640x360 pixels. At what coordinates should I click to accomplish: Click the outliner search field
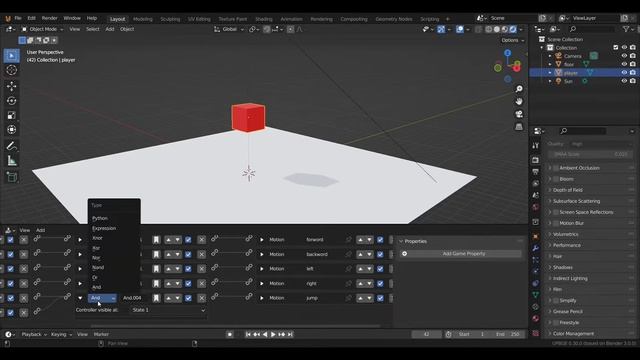[591, 29]
